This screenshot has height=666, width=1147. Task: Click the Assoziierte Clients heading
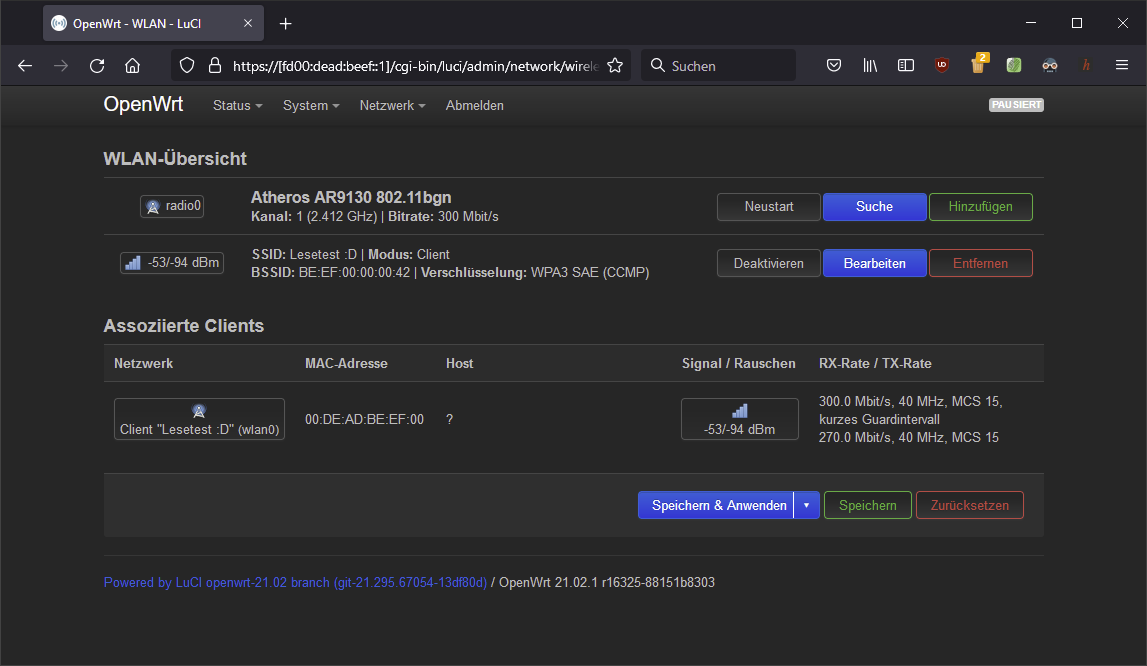[184, 326]
